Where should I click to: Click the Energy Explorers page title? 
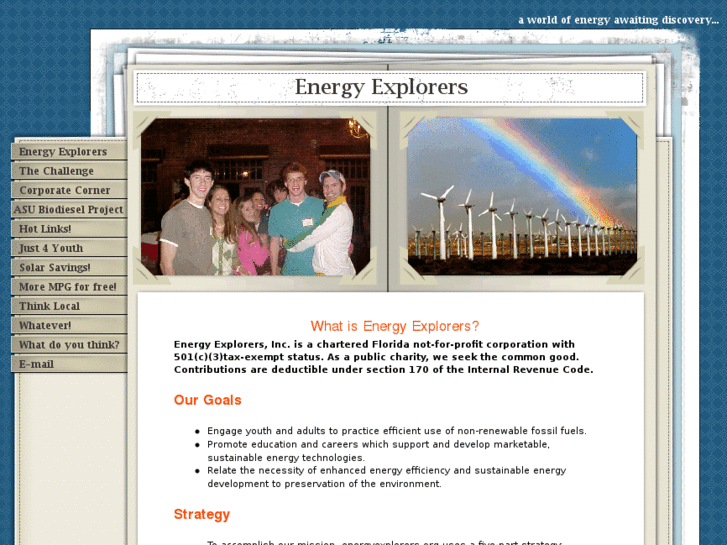click(x=381, y=87)
